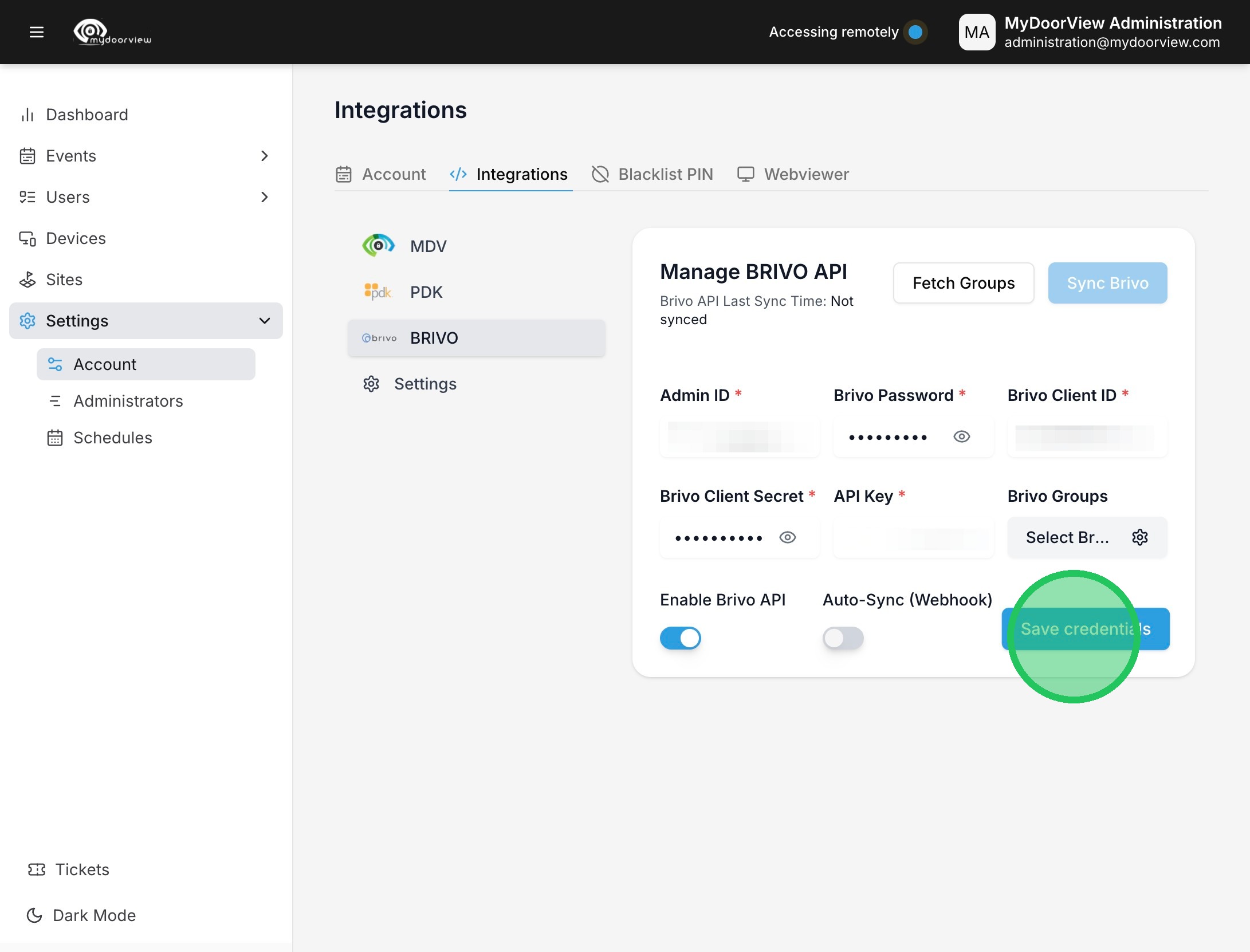Collapse the Settings sidebar section
This screenshot has width=1250, height=952.
coord(264,321)
